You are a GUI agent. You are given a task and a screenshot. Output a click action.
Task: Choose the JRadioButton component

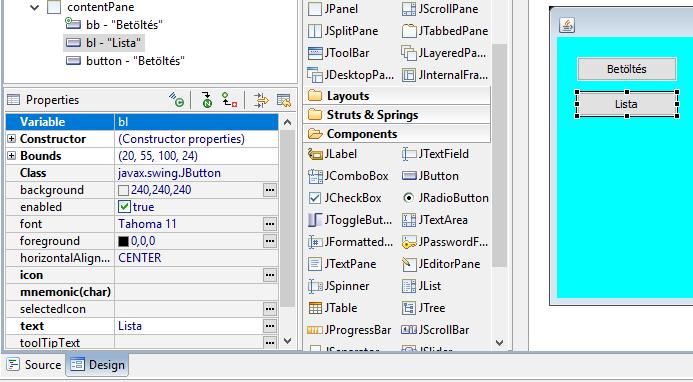tap(445, 198)
